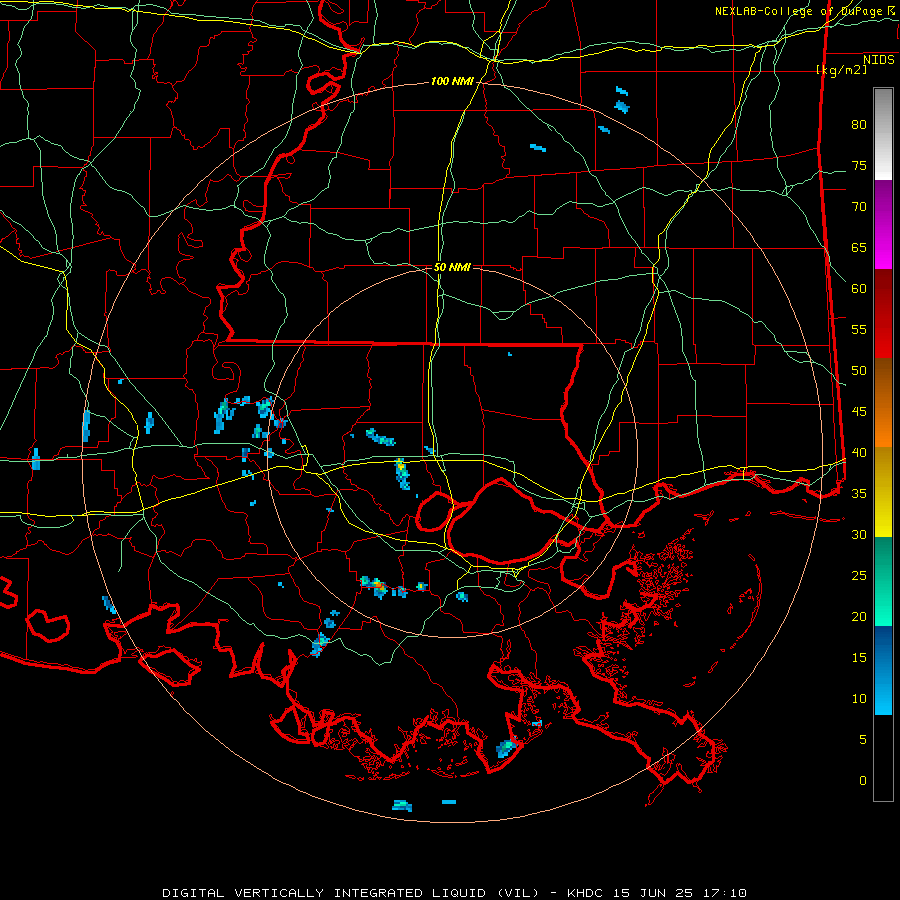Click the 65 value on the scale
This screenshot has height=900, width=900.
tap(859, 248)
